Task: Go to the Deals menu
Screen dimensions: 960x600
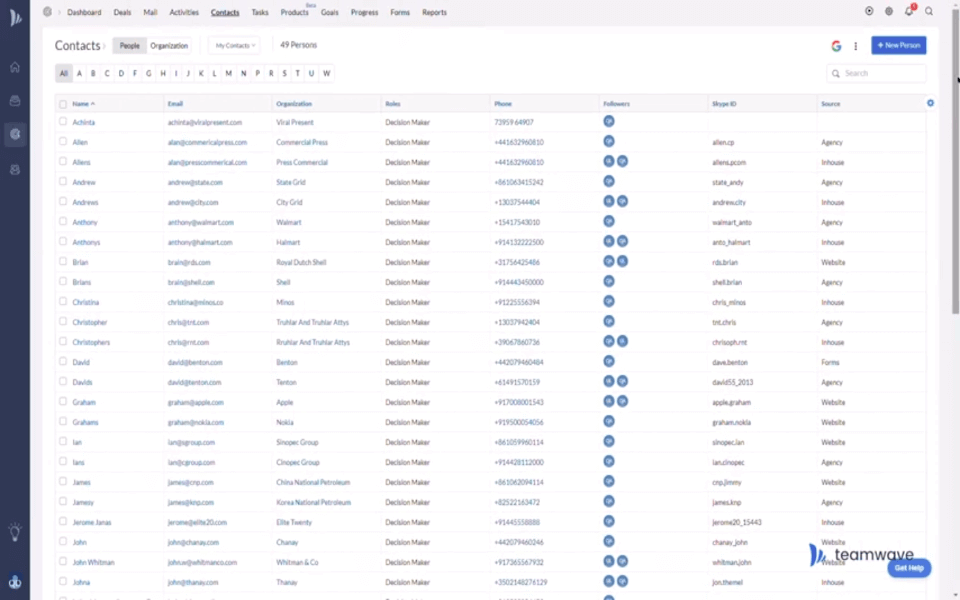Action: coord(122,12)
